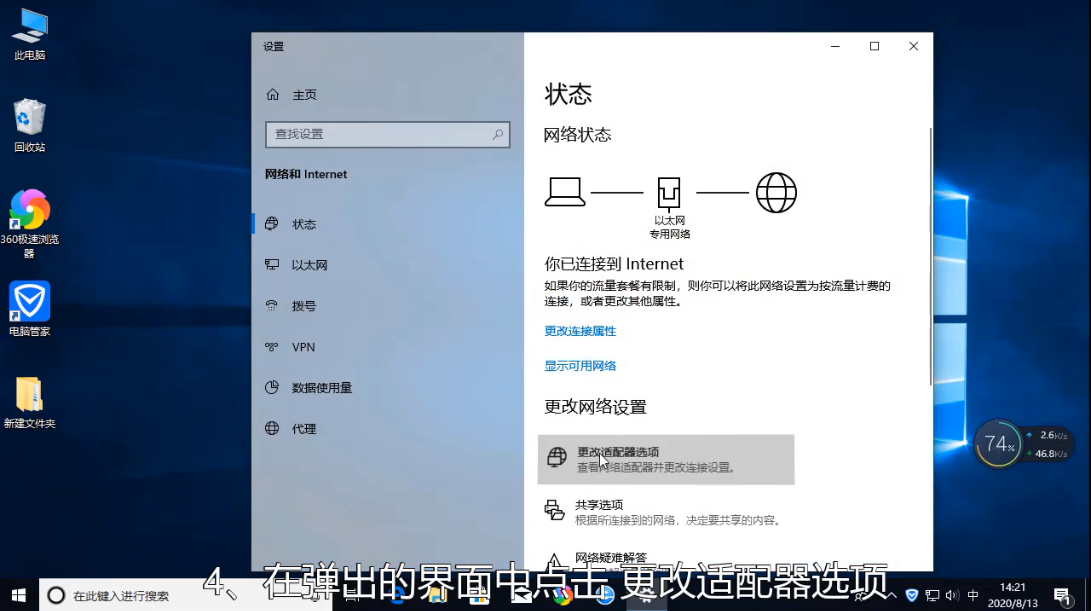Viewport: 1091px width, 611px height.
Task: Select 360极速浏览器 desktop shortcut
Action: pyautogui.click(x=30, y=224)
